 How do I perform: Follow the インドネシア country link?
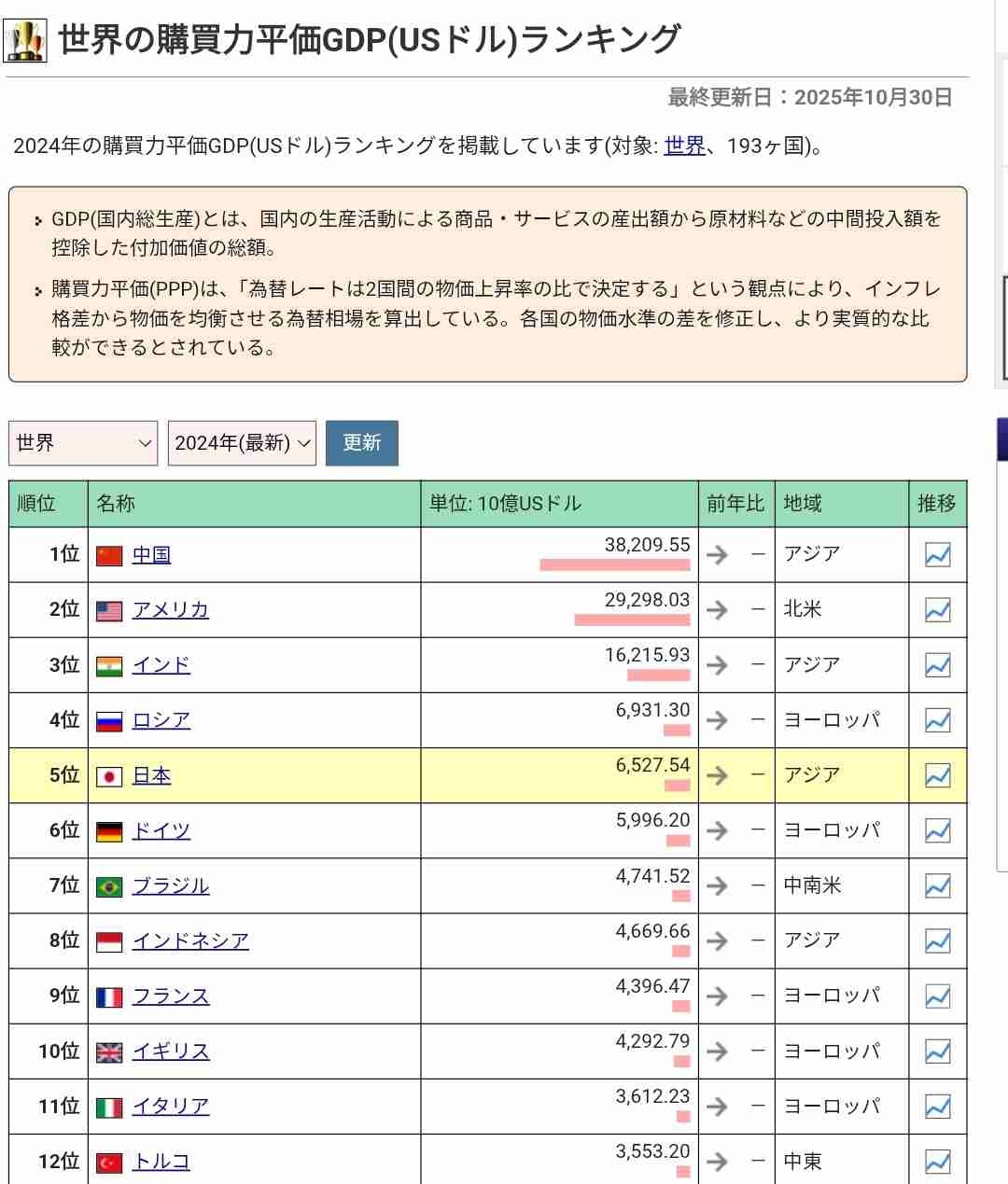(190, 940)
